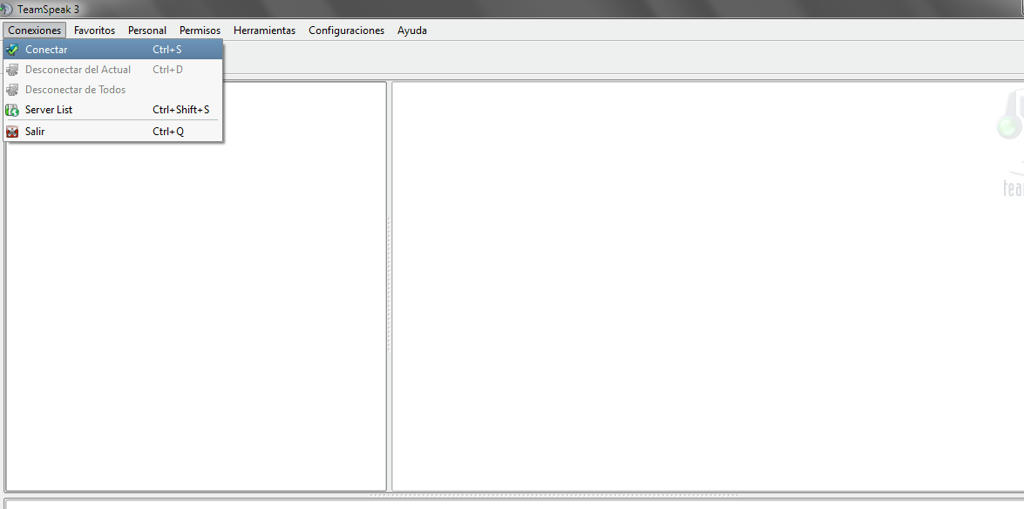Open the Favoritos menu
1024x509 pixels.
(x=95, y=30)
